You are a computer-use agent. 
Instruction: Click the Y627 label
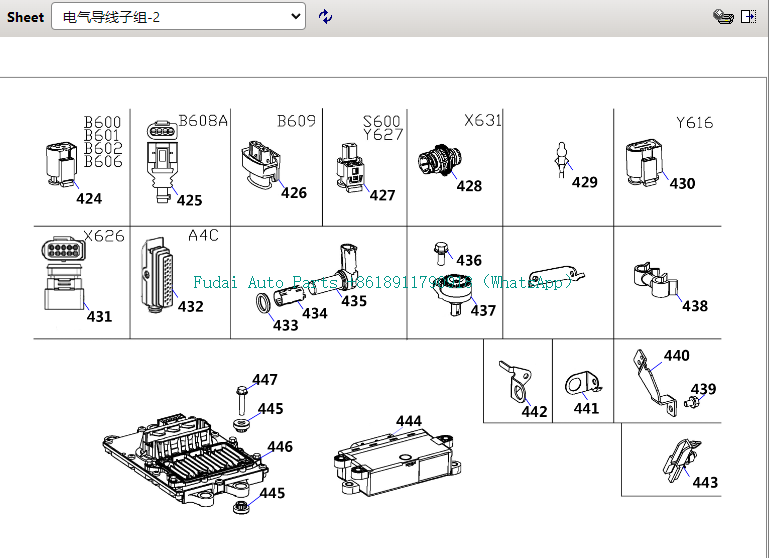[x=383, y=134]
